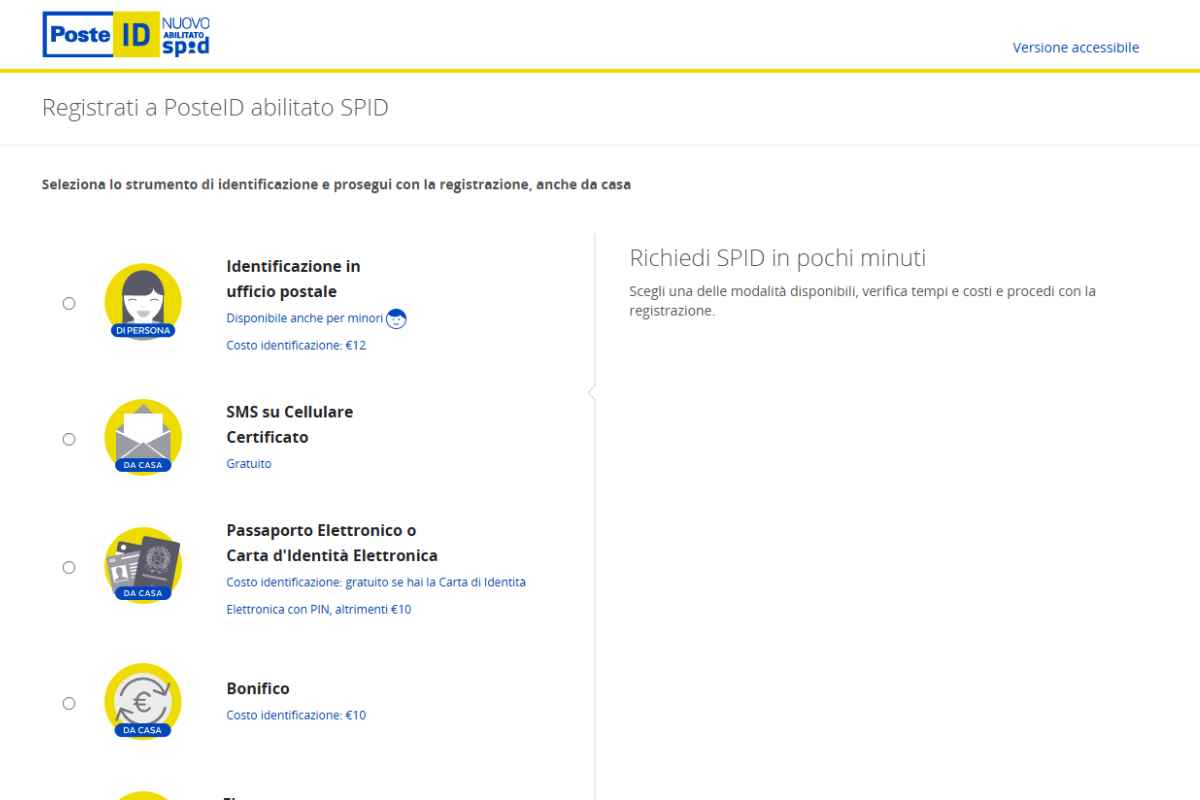Click the Bonifico euro transfer icon
This screenshot has width=1200, height=800.
(x=143, y=700)
